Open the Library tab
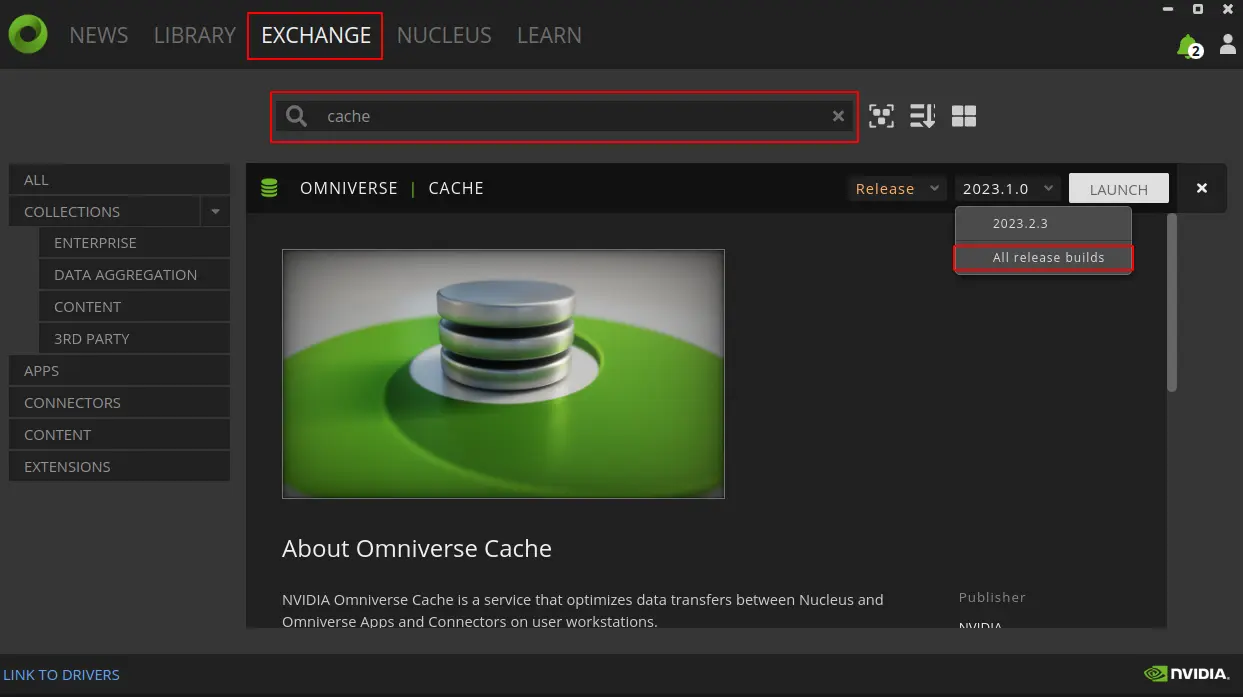Image resolution: width=1243 pixels, height=697 pixels. point(195,35)
